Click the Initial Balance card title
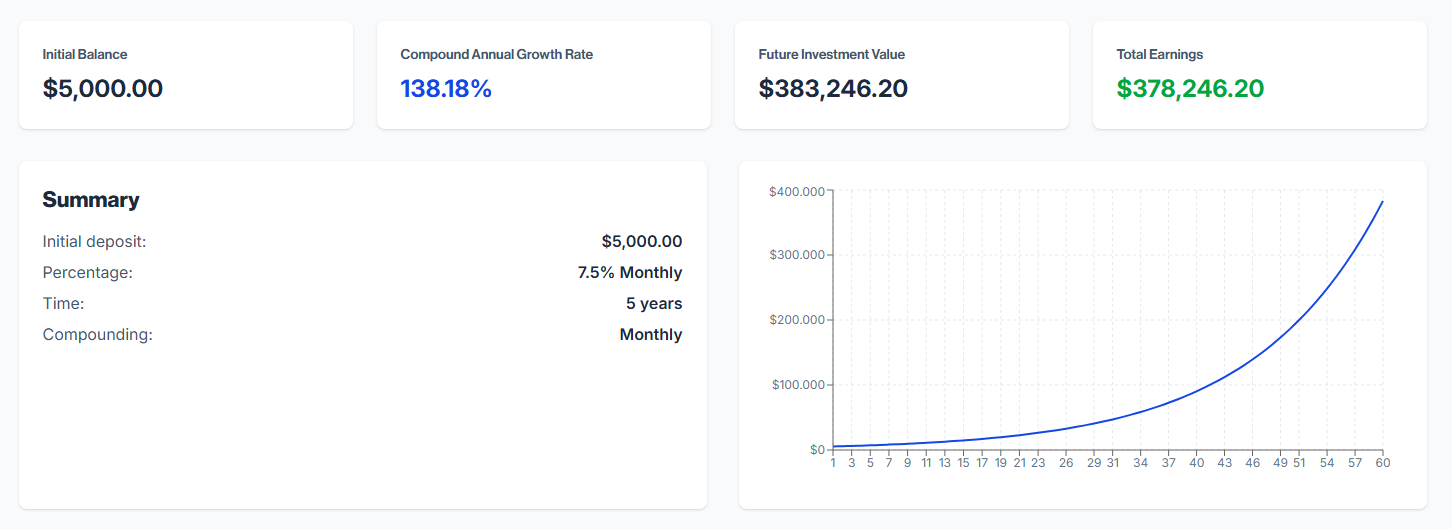 (x=85, y=54)
